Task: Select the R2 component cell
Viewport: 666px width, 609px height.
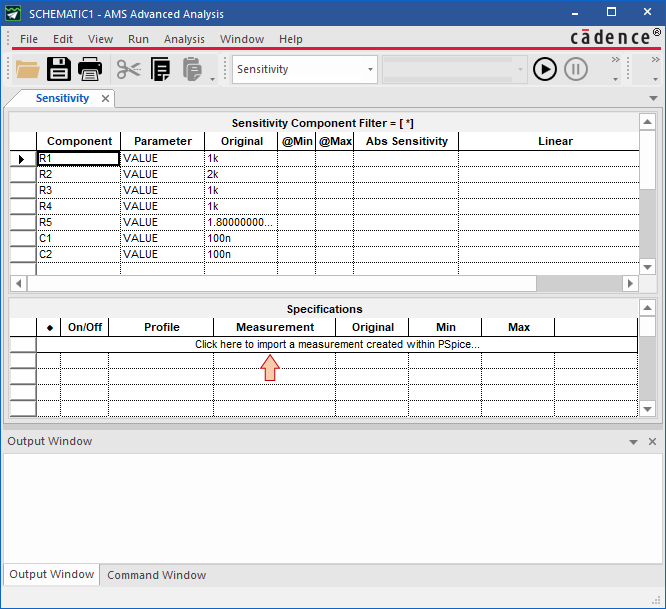Action: point(78,175)
